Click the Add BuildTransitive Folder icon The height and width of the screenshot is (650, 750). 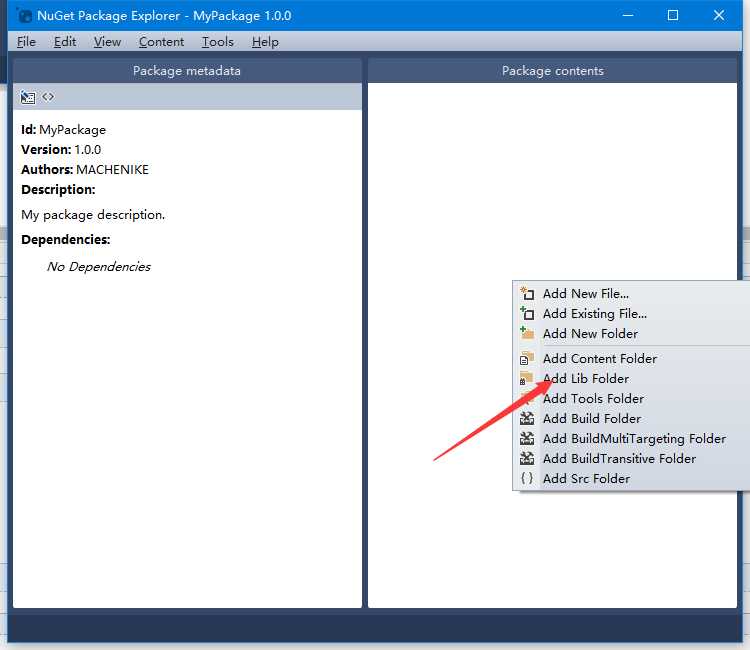pyautogui.click(x=527, y=459)
